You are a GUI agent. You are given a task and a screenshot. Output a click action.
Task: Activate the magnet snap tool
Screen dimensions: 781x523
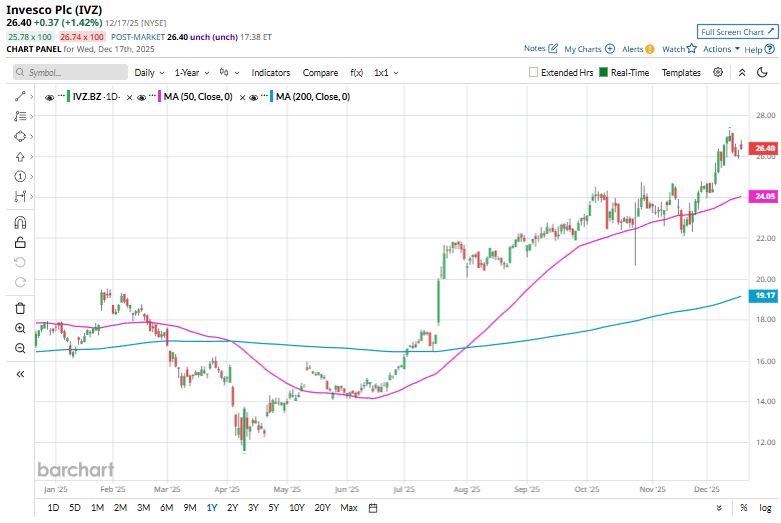[20, 223]
